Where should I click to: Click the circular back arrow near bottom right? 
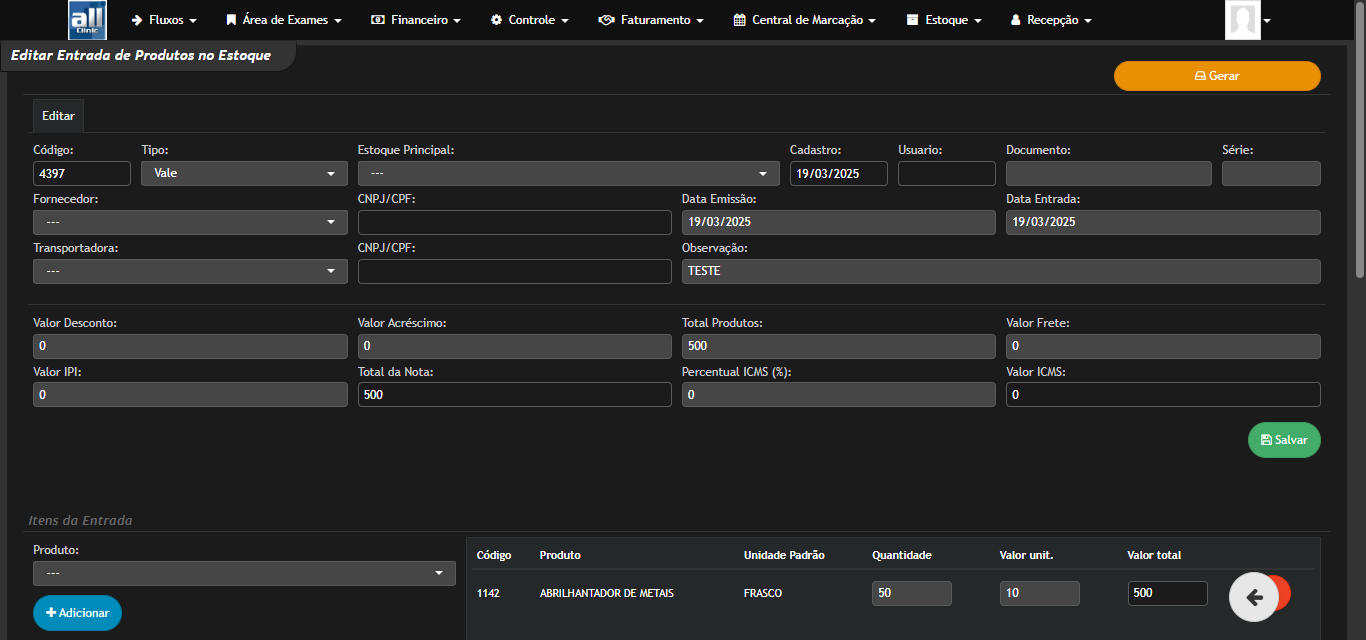tap(1256, 594)
